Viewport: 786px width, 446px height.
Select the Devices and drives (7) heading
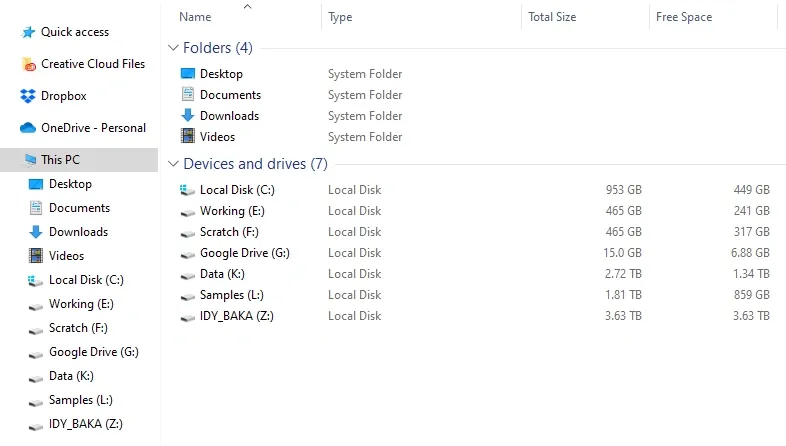click(x=255, y=164)
